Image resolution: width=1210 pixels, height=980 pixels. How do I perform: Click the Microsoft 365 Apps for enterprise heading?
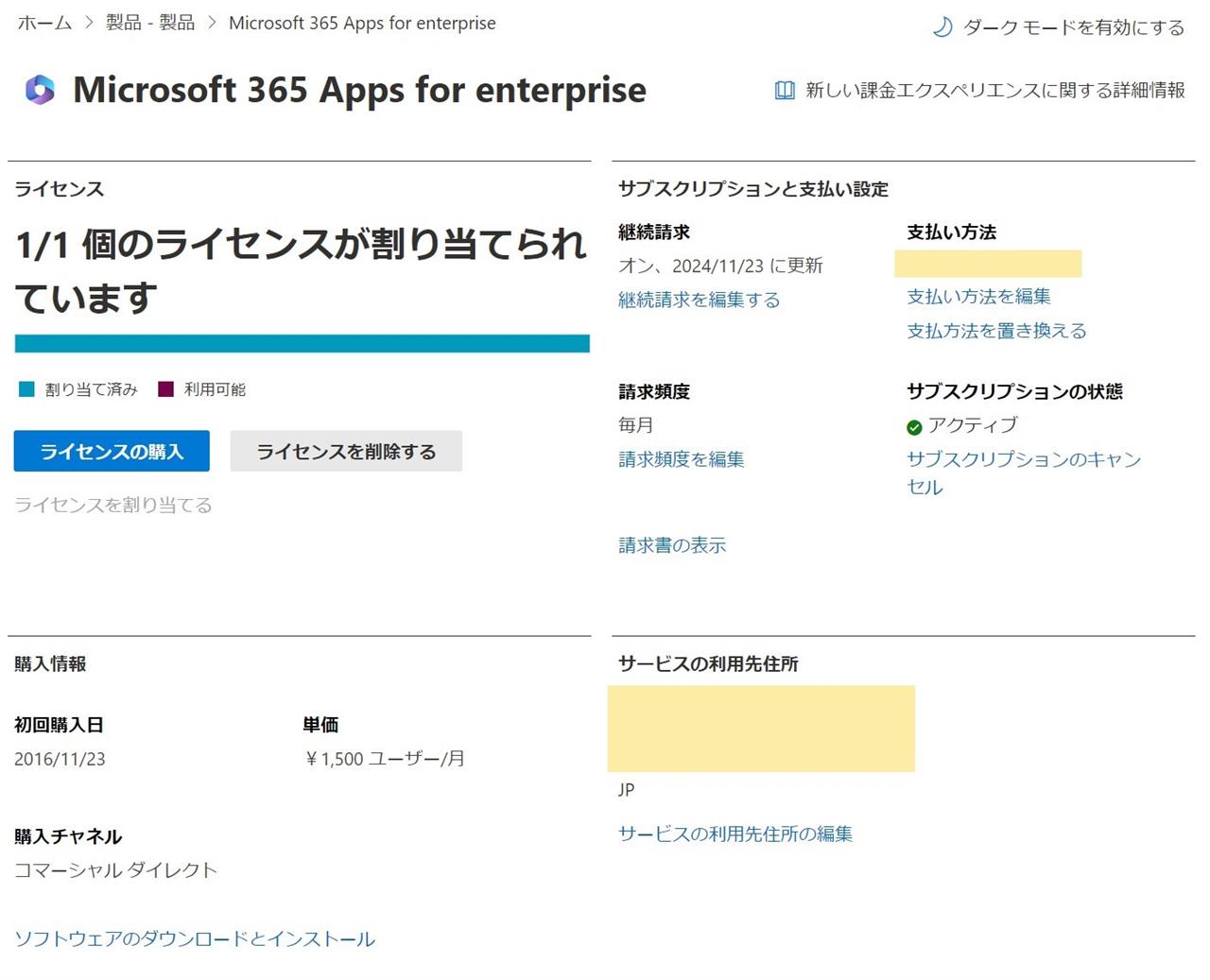point(359,90)
